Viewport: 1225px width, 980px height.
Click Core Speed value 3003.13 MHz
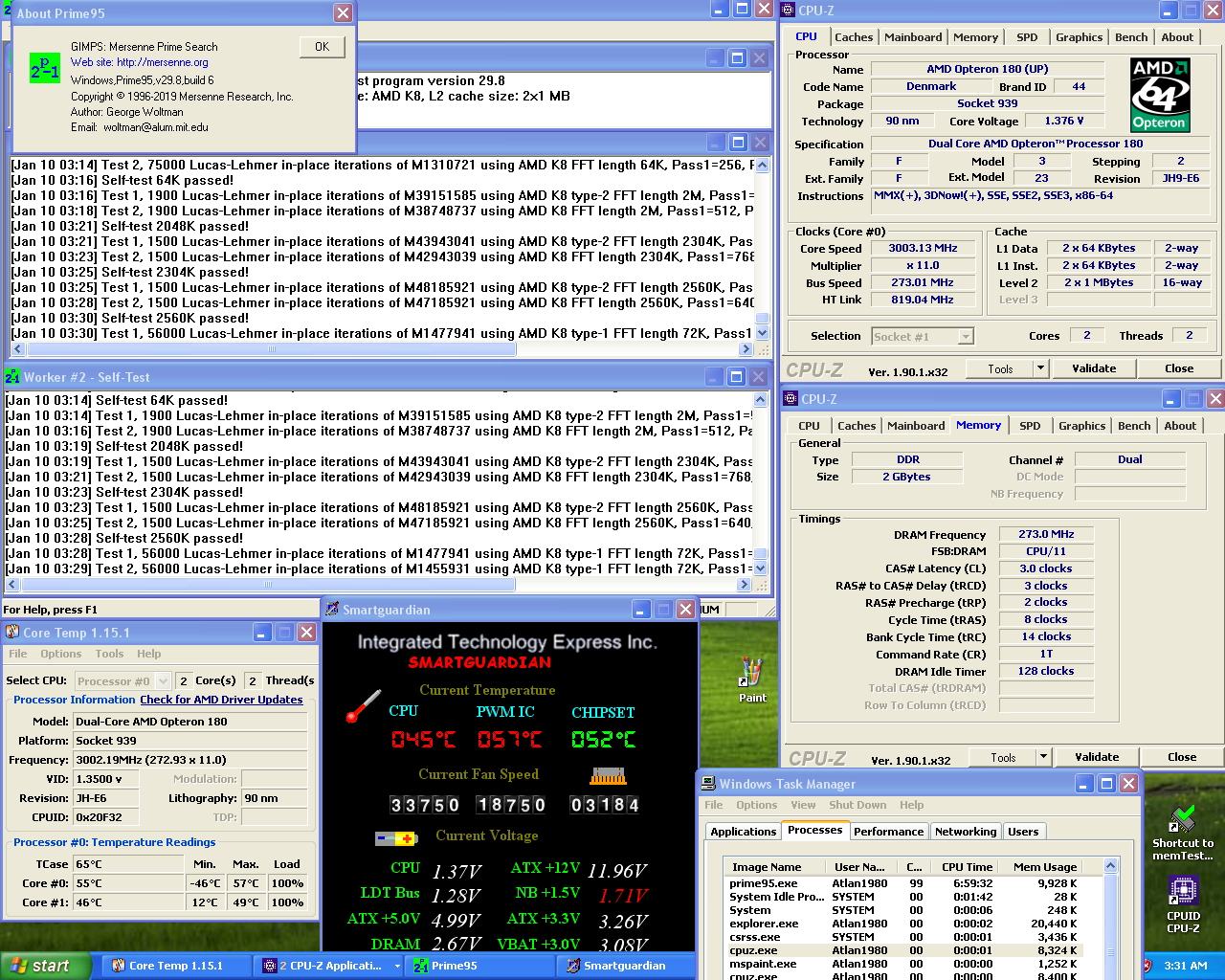point(922,249)
